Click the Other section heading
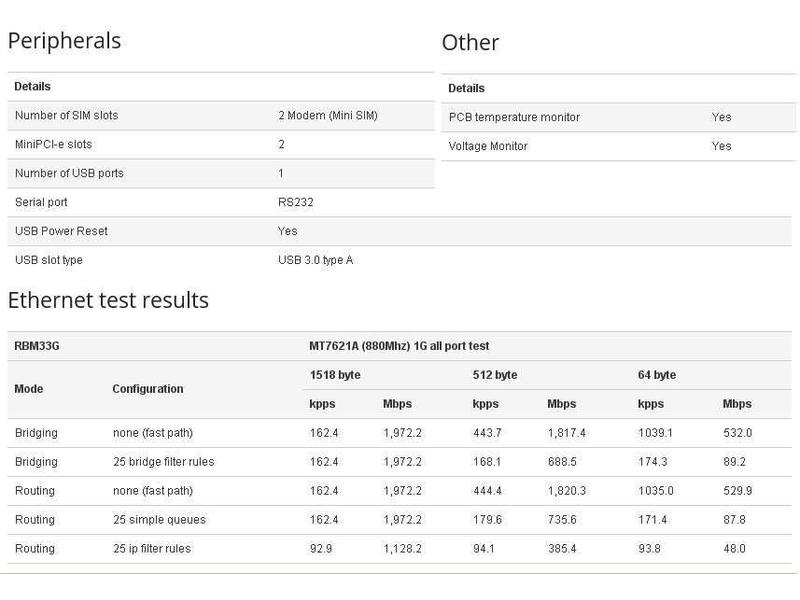This screenshot has height=600, width=800. coord(470,43)
